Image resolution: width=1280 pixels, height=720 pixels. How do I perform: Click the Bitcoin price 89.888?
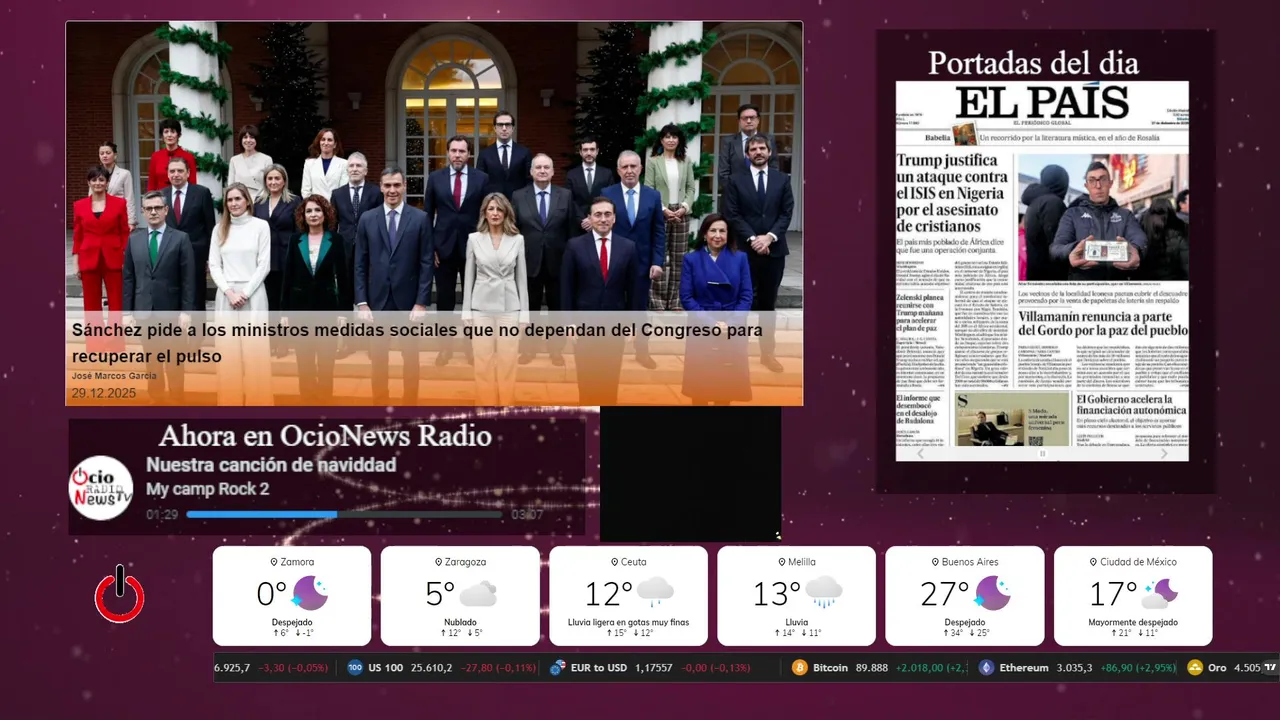(x=872, y=668)
